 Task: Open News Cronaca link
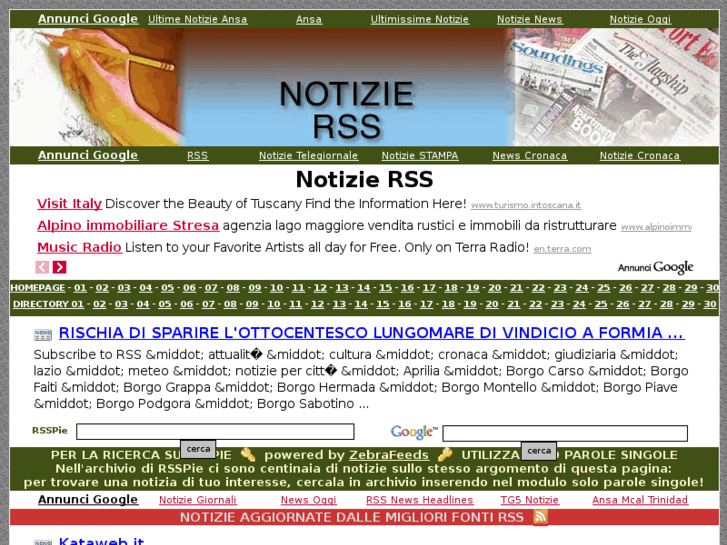click(x=529, y=156)
